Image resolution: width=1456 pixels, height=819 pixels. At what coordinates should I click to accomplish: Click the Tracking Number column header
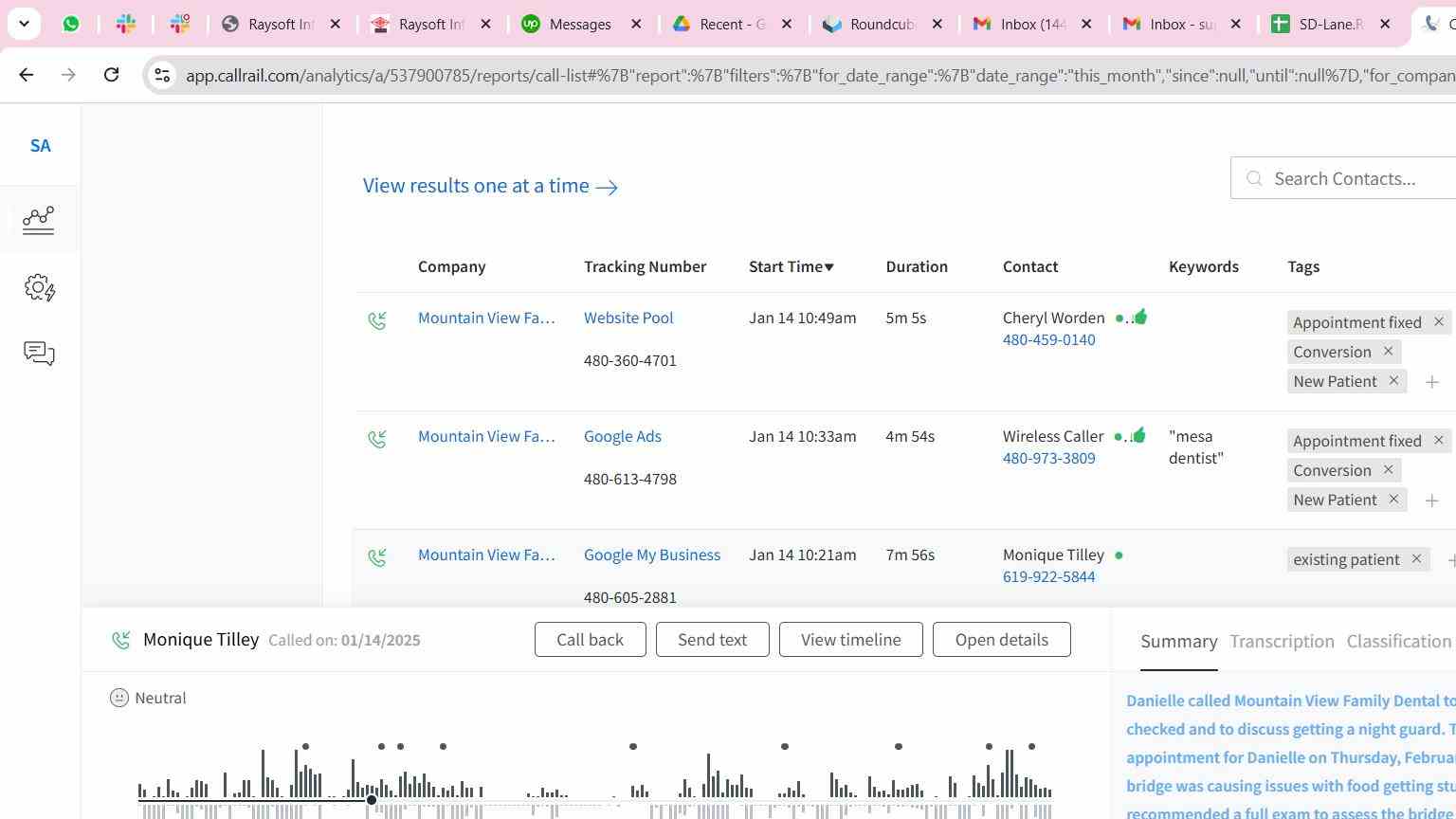coord(645,266)
